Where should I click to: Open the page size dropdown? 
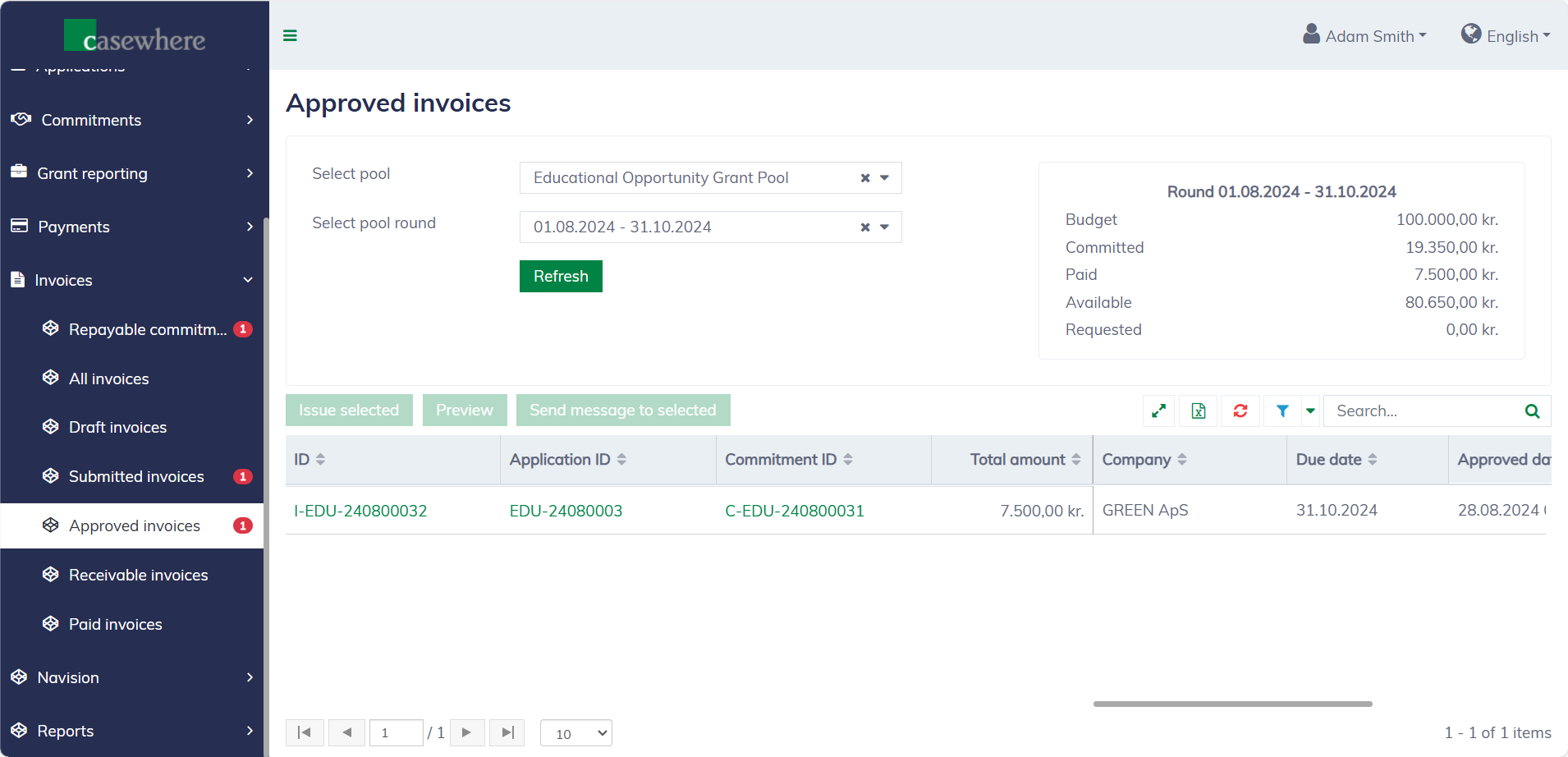click(576, 733)
